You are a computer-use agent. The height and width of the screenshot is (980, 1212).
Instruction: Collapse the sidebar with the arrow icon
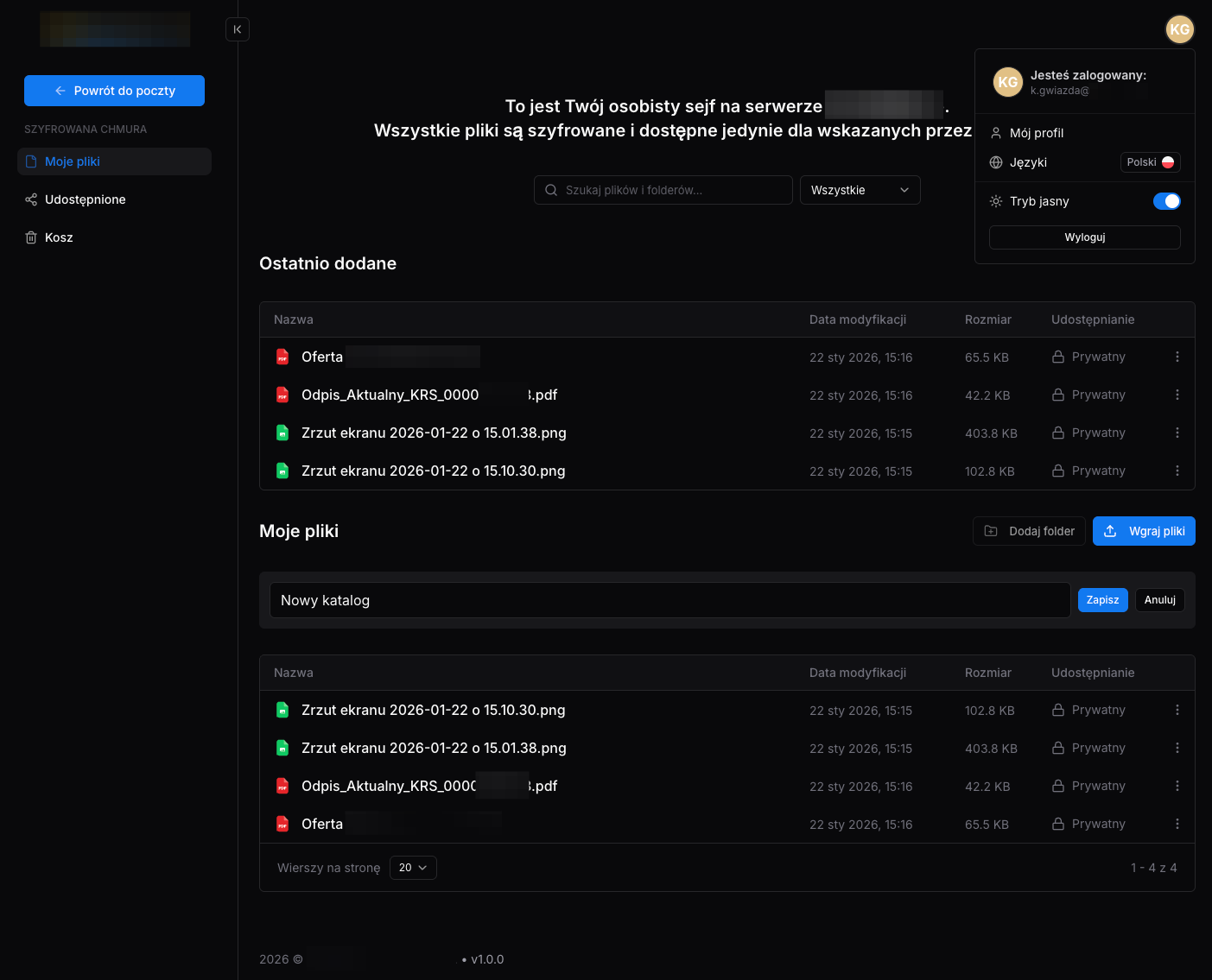click(x=238, y=29)
